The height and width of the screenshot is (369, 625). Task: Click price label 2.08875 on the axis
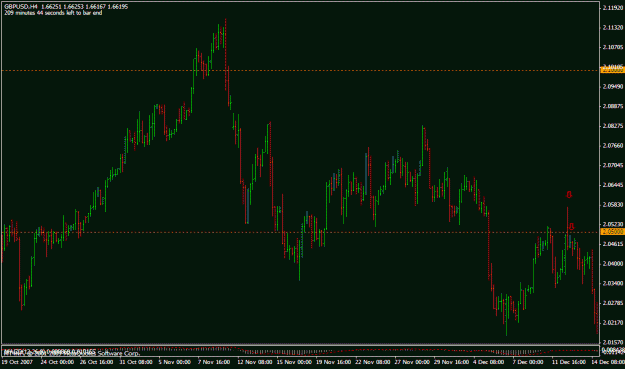pos(613,106)
